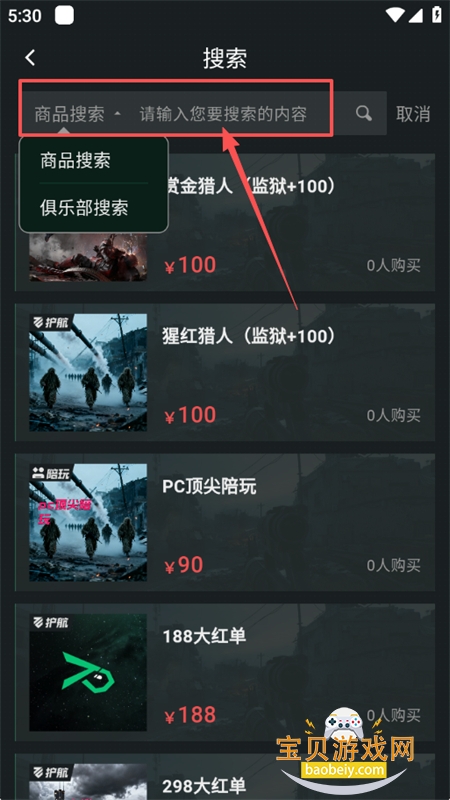
Task: Select the 298大红单 listing
Action: [x=224, y=777]
